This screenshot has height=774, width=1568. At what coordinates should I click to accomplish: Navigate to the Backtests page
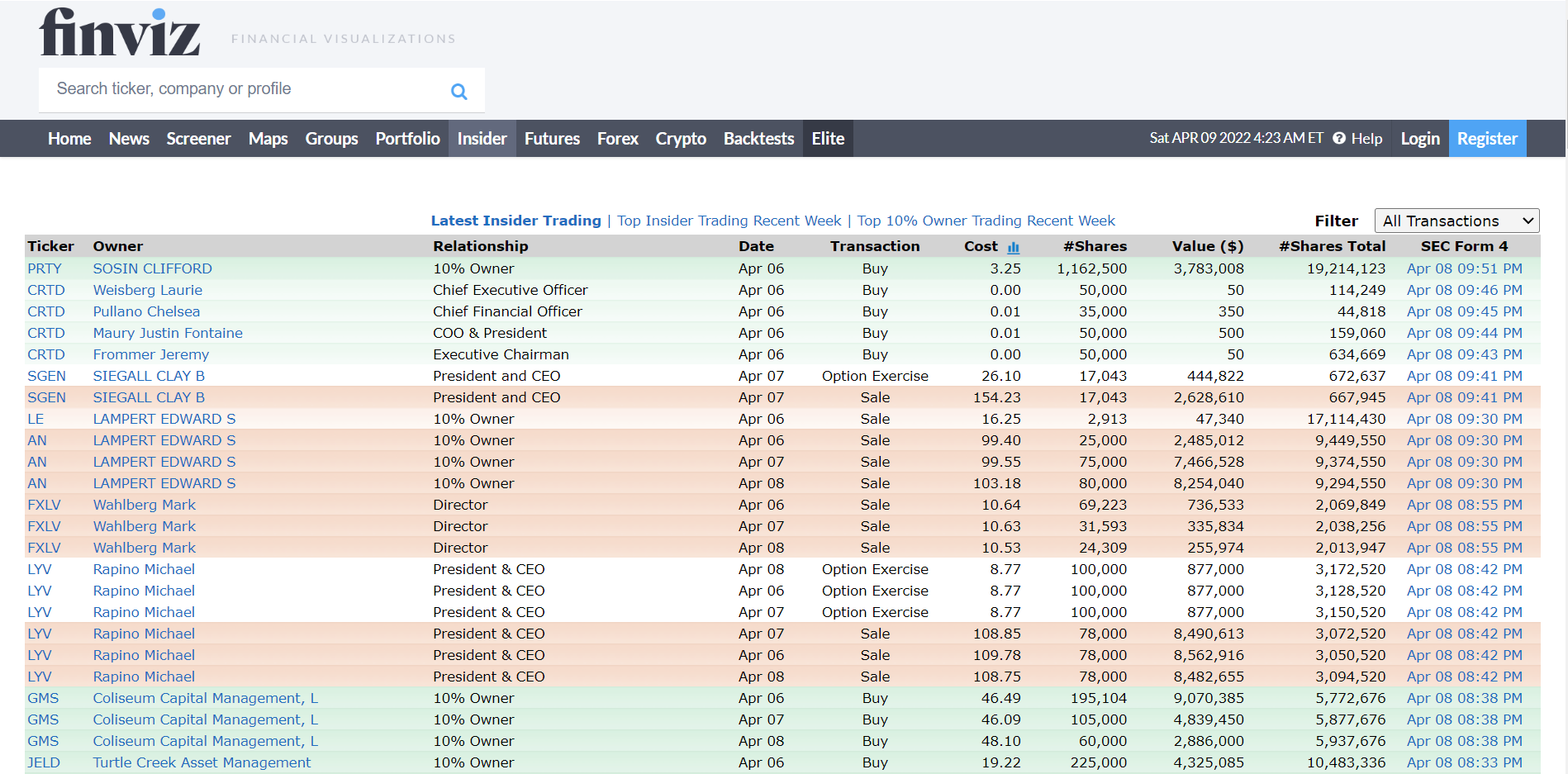(x=758, y=138)
